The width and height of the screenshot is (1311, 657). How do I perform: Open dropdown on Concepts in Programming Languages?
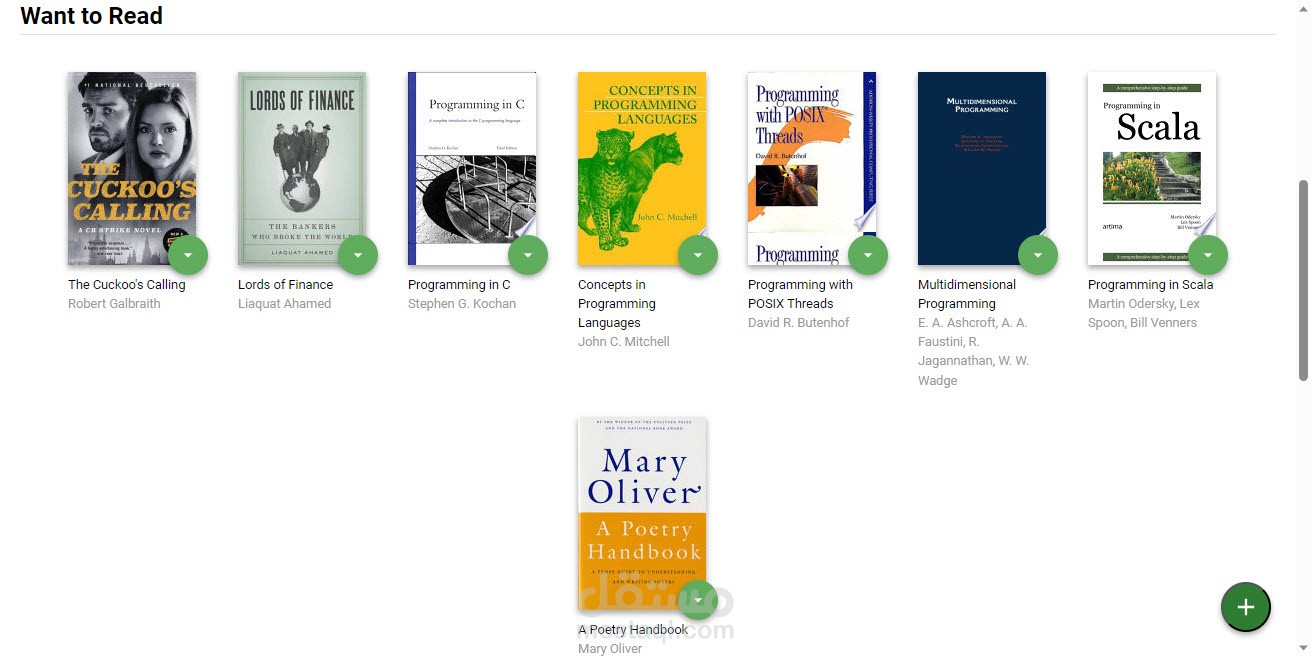(698, 255)
